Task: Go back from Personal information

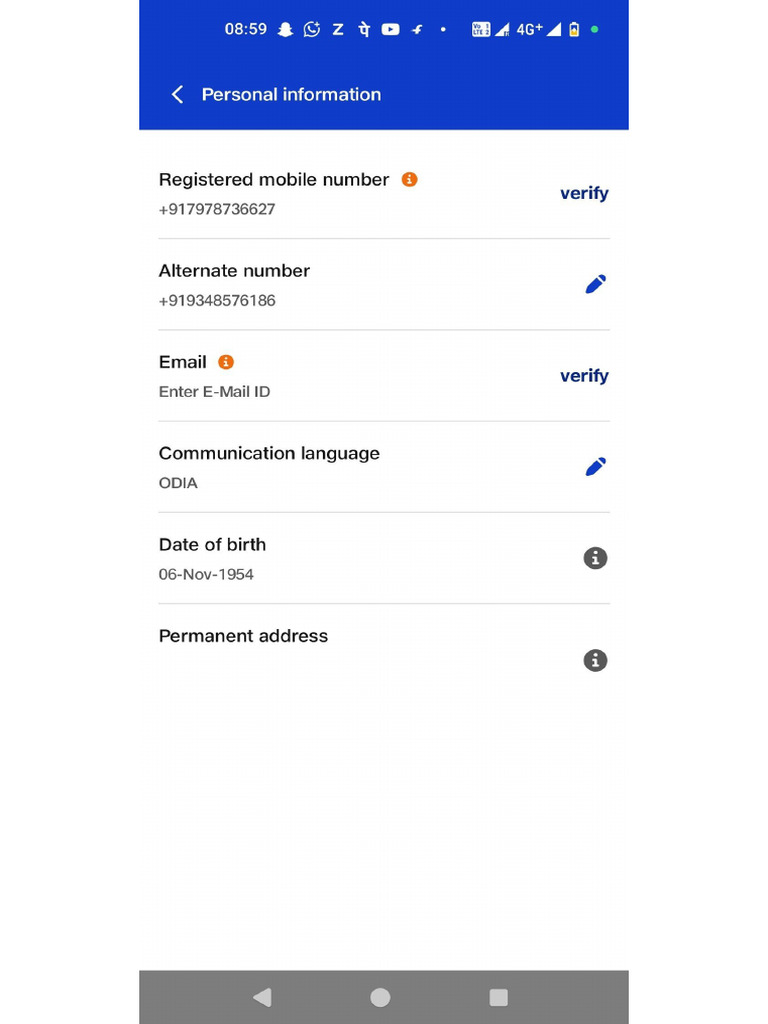Action: click(177, 94)
